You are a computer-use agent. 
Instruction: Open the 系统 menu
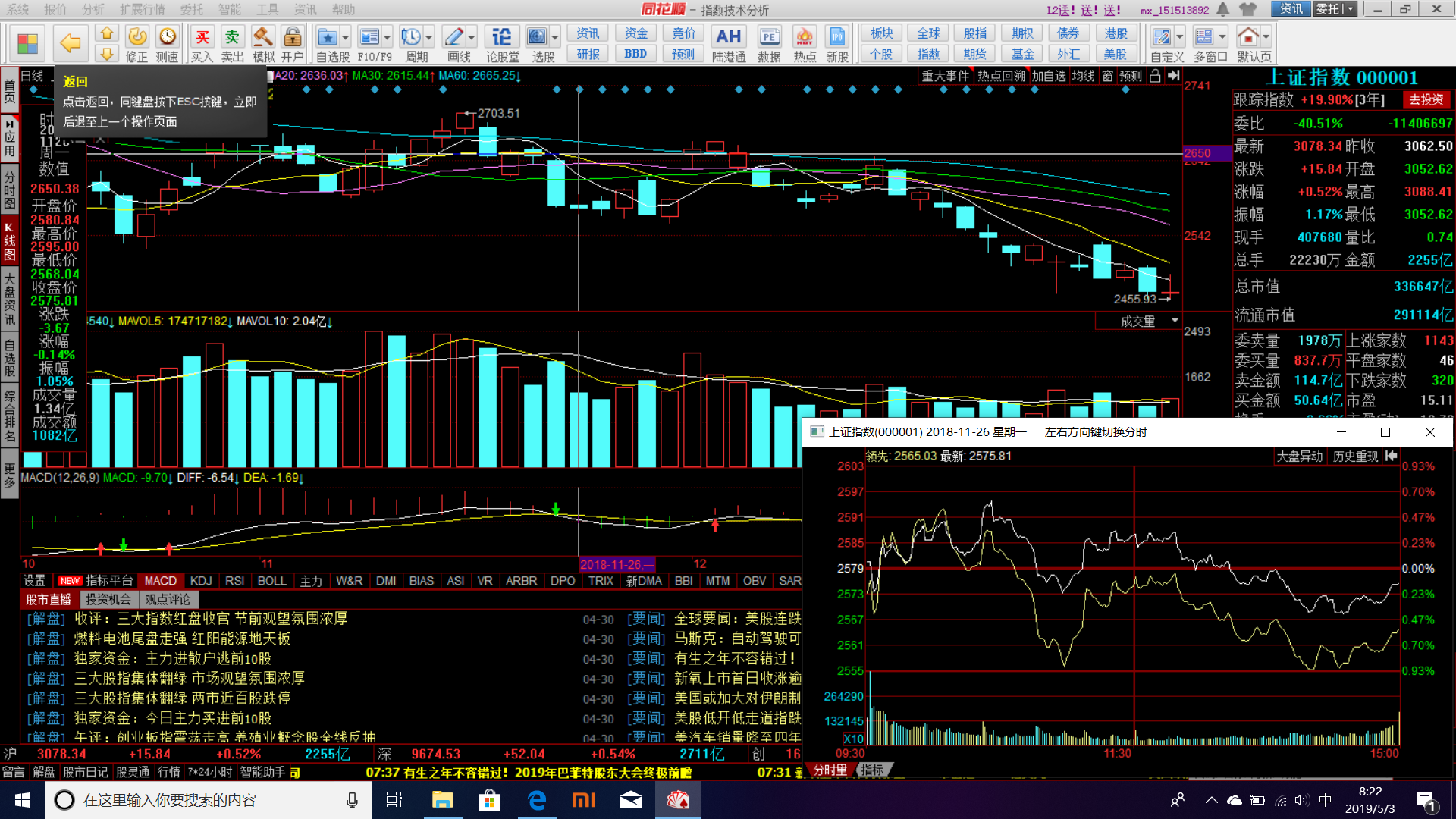(x=17, y=9)
